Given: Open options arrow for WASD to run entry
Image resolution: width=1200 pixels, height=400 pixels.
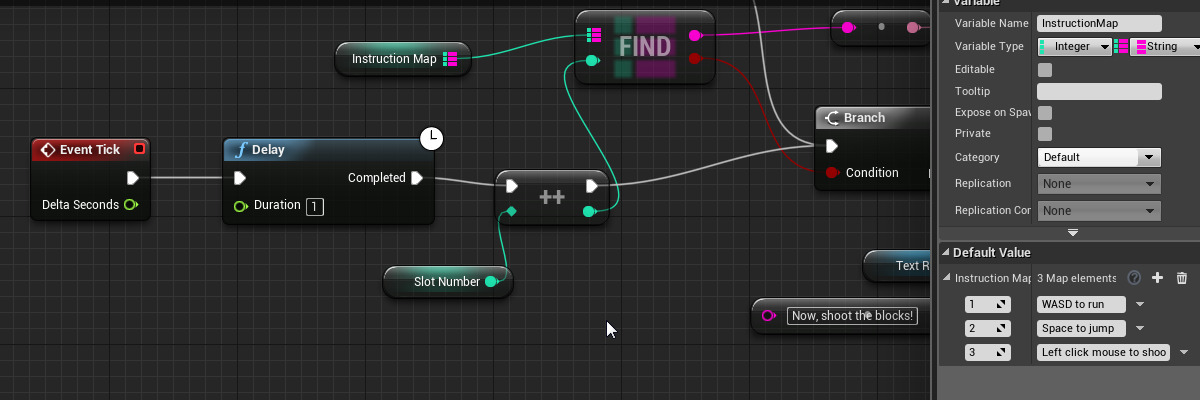Looking at the screenshot, I should point(1140,304).
